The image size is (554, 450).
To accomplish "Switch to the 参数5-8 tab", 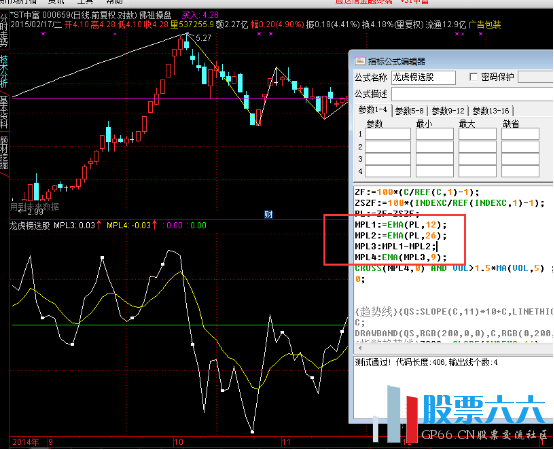I will point(409,111).
